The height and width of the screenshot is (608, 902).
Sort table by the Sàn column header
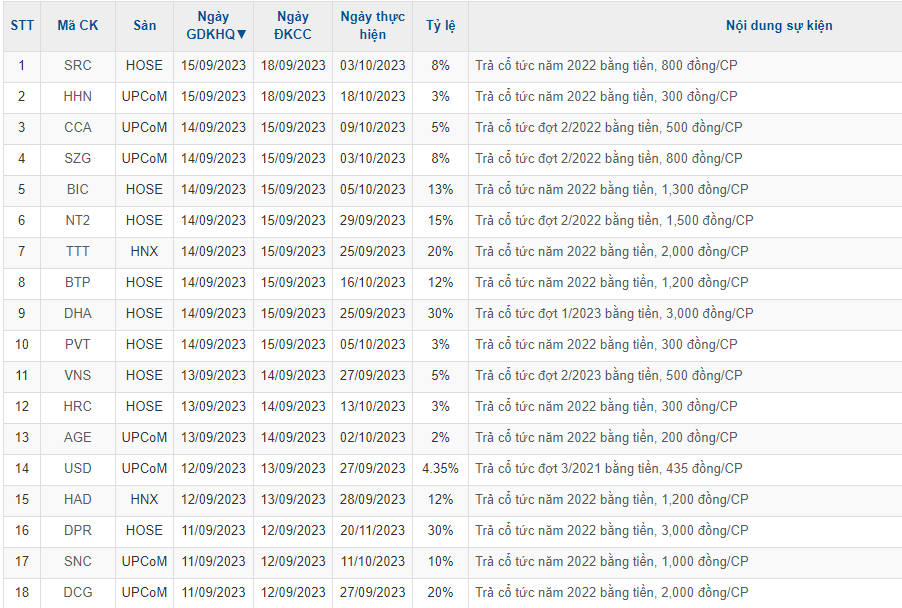click(x=144, y=26)
